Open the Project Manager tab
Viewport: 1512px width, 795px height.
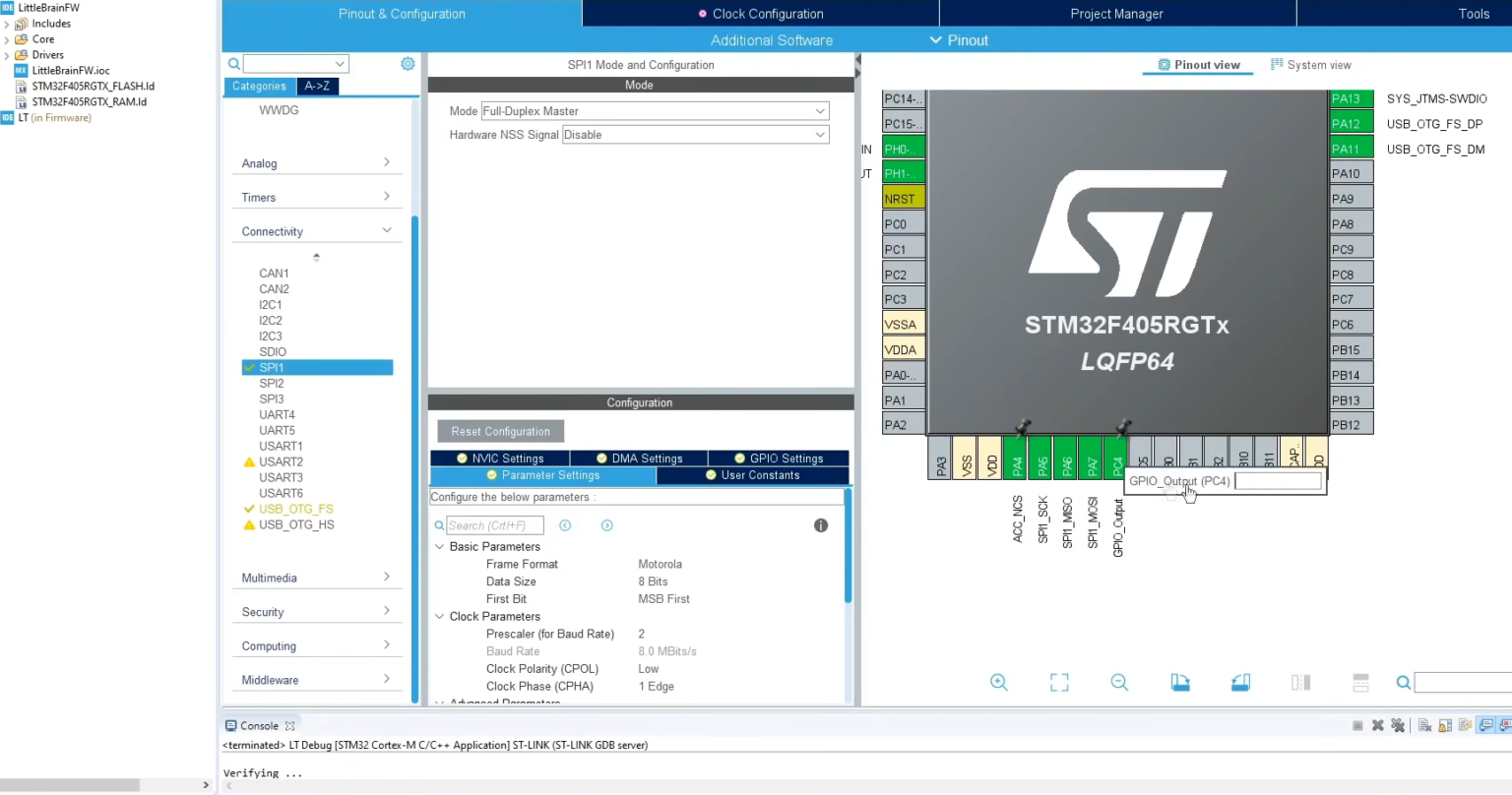click(1116, 14)
